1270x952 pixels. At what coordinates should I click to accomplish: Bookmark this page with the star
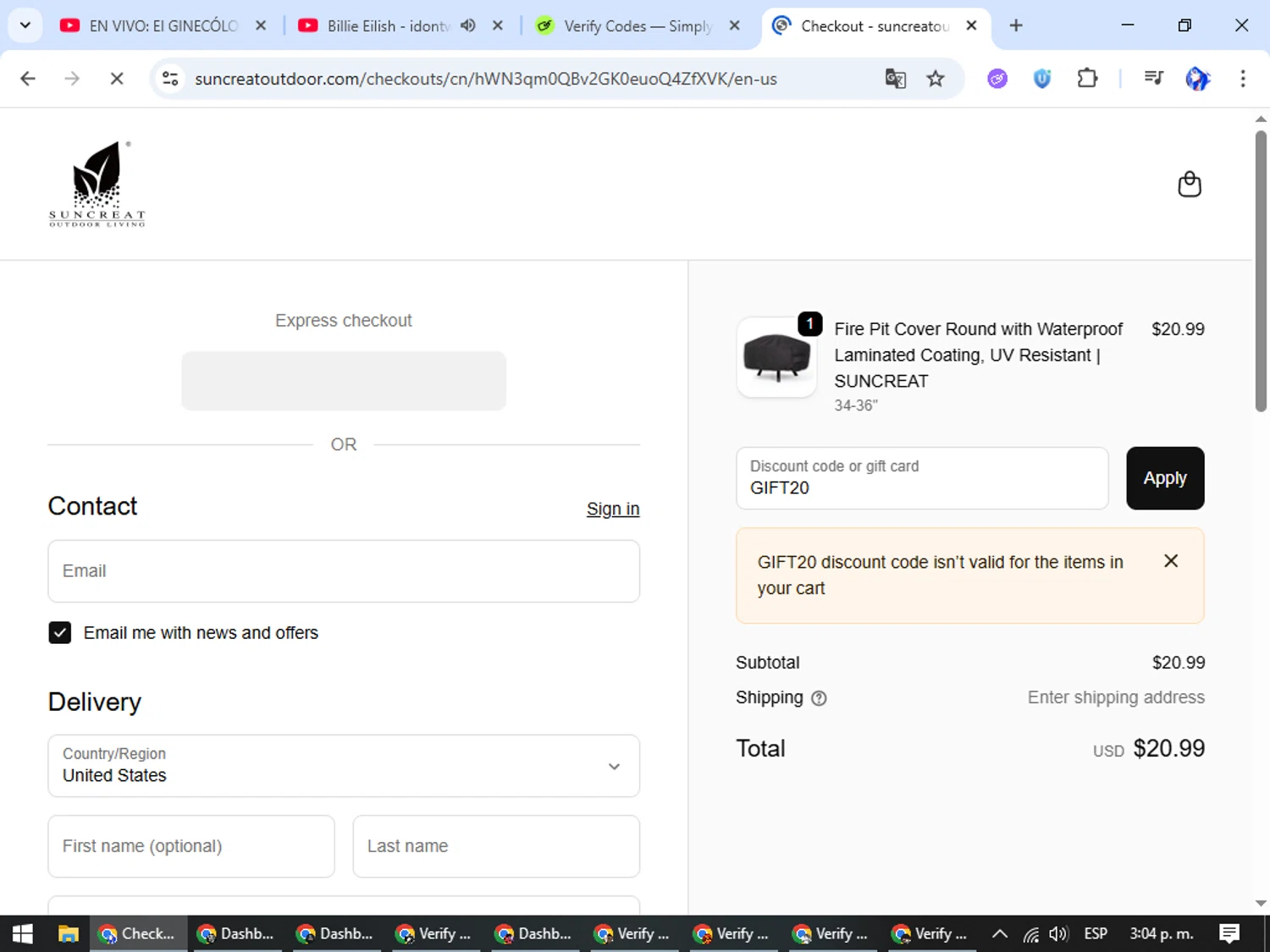[x=936, y=79]
